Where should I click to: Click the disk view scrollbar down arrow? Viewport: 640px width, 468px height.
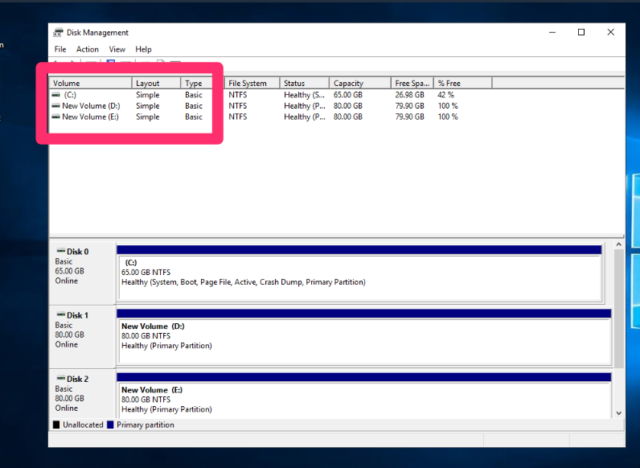619,413
